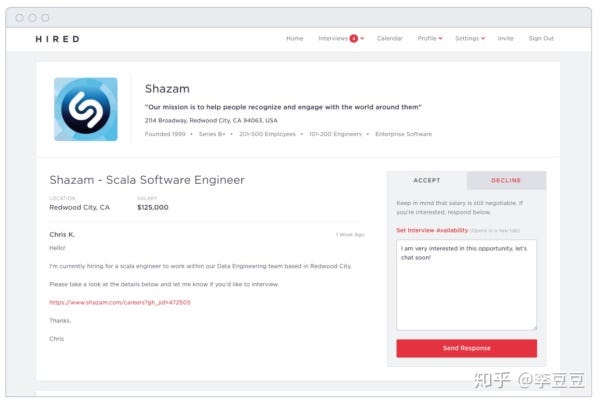Click the resize handle of the response box
Image resolution: width=600 pixels, height=404 pixels.
(x=535, y=328)
